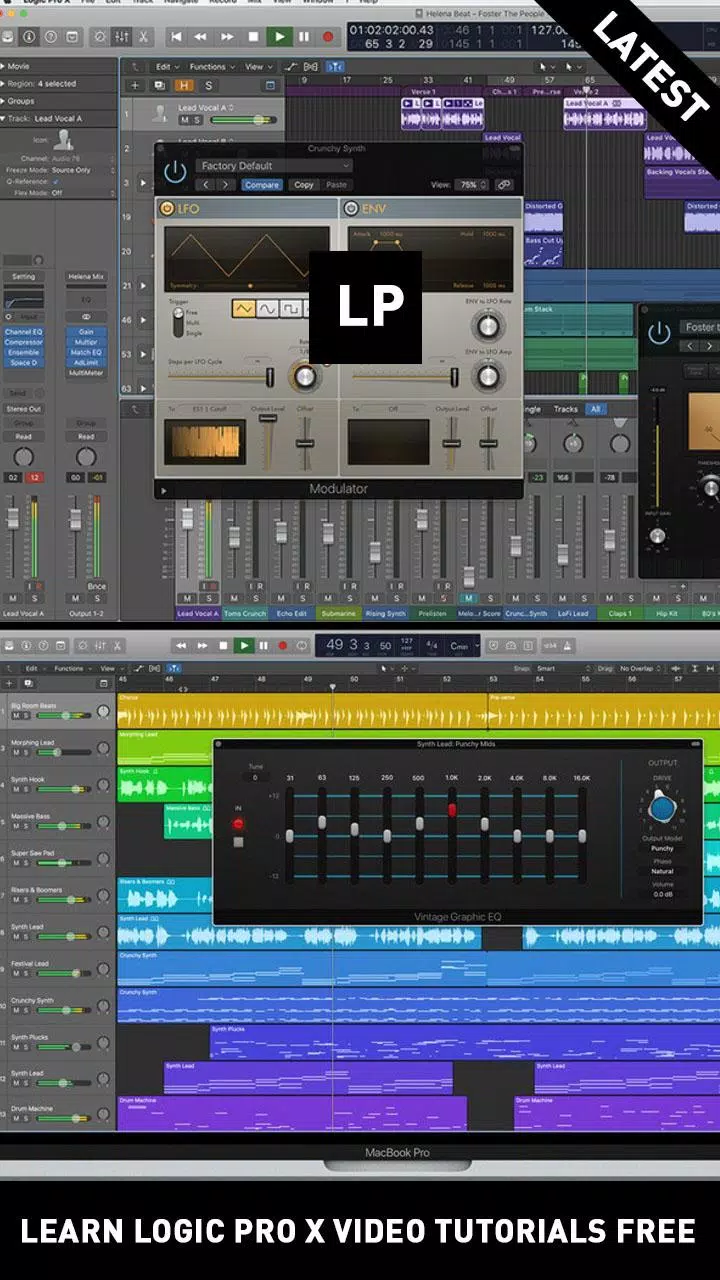The height and width of the screenshot is (1280, 720).
Task: Toggle the red IN button on Vintage Graphic EQ
Action: coord(238,824)
